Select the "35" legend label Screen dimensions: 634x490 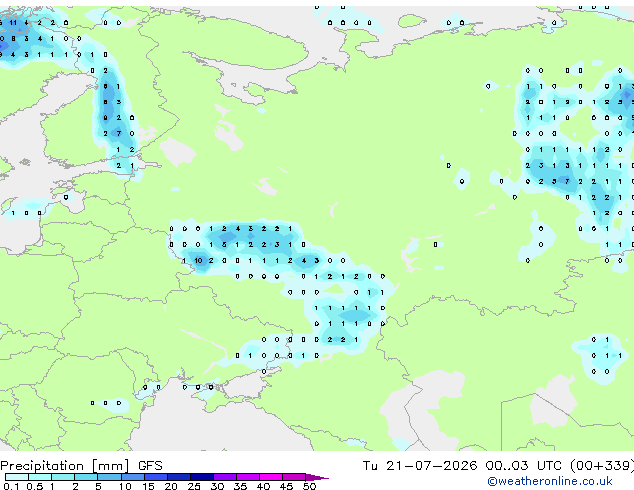point(240,486)
